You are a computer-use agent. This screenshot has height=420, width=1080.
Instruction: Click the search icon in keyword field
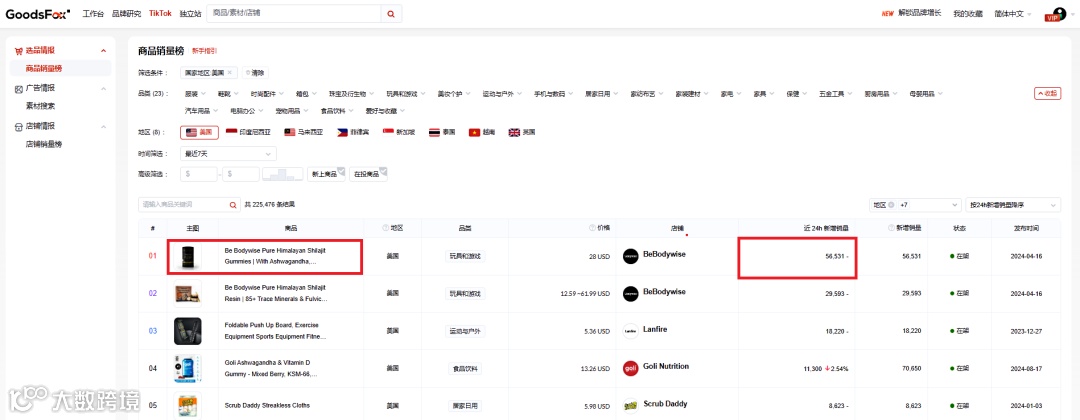(234, 204)
